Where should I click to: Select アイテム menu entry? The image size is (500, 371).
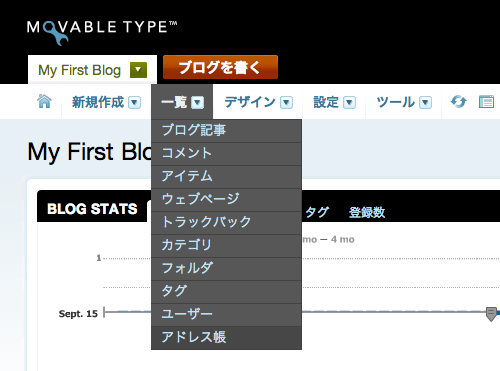pos(226,176)
